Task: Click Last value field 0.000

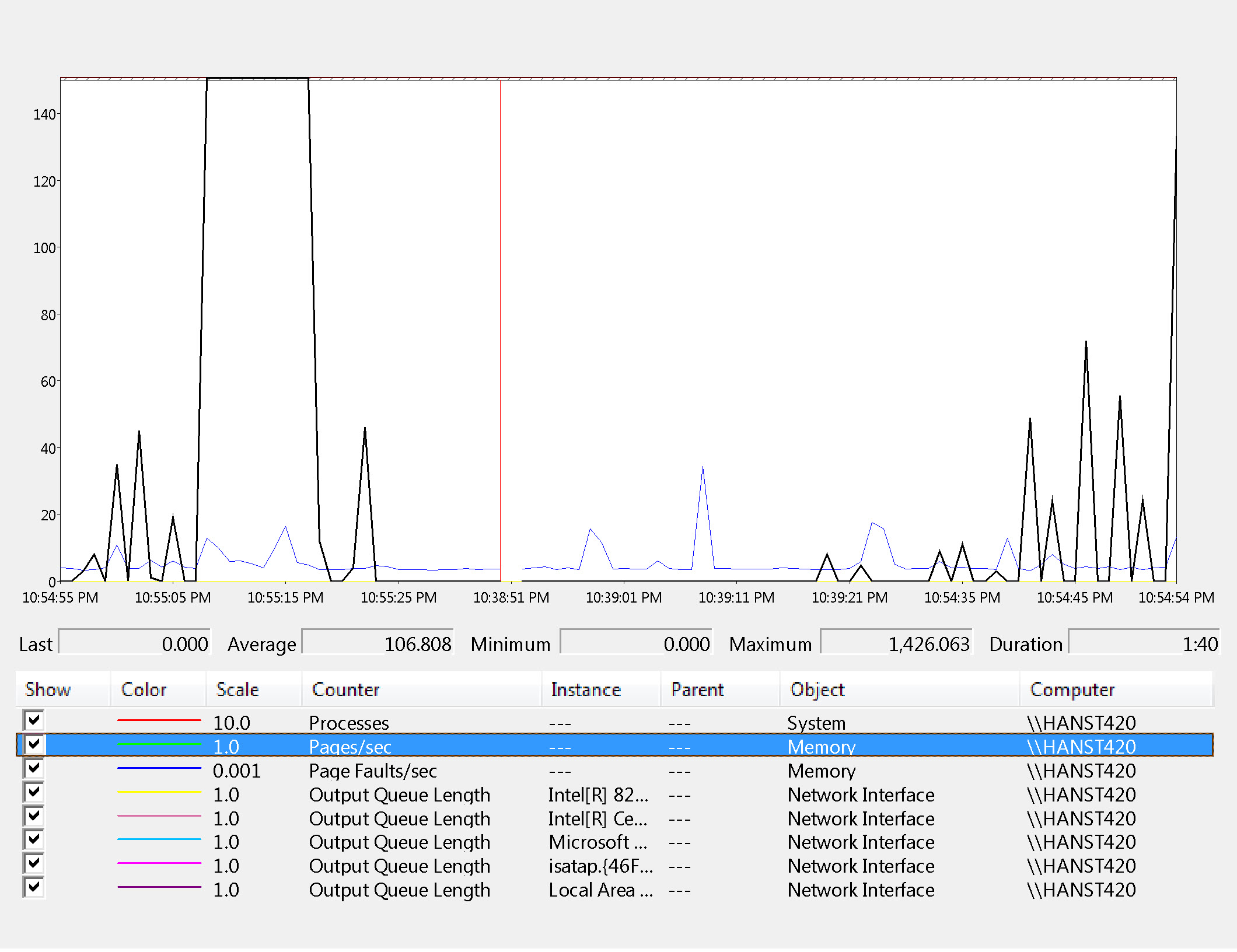Action: coord(134,642)
